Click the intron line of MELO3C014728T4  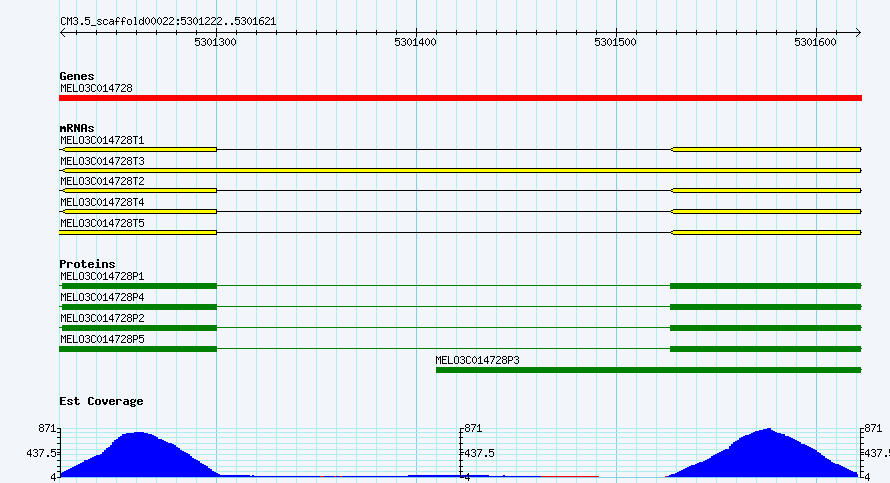[444, 212]
